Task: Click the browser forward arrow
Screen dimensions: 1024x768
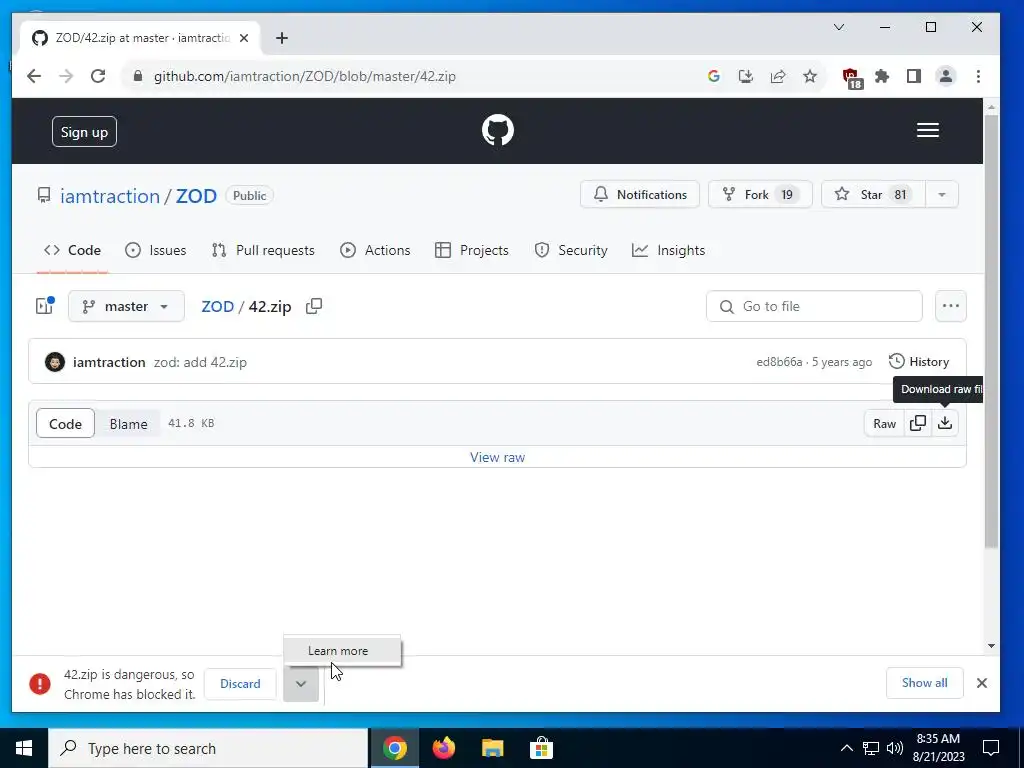Action: [x=66, y=76]
